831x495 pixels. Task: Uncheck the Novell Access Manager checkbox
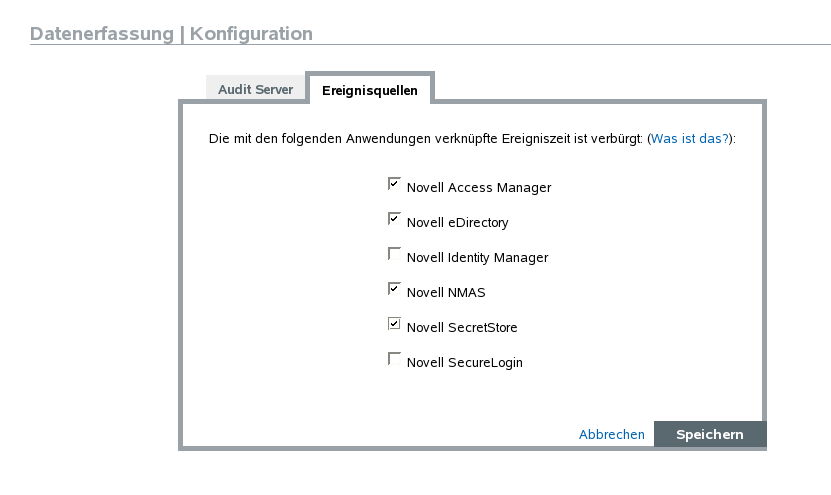click(394, 185)
